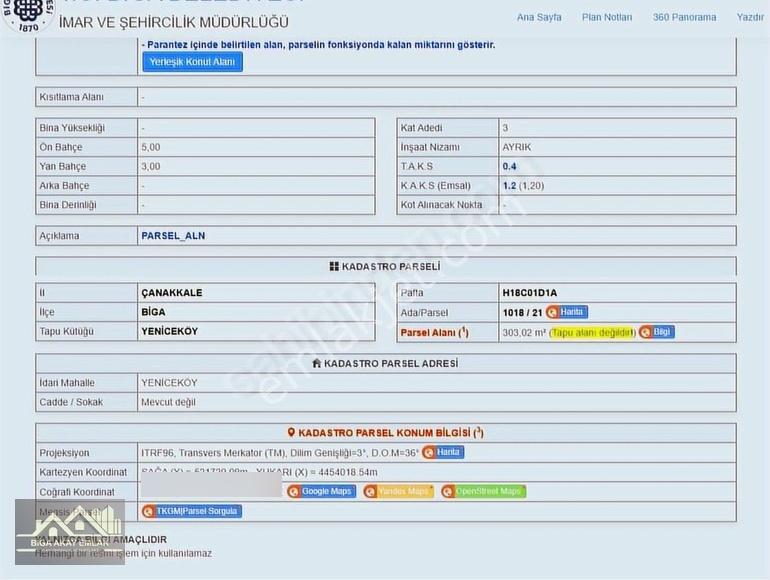Select the AYRIK İnşaat Nizamı value
This screenshot has height=580, width=770.
(x=517, y=147)
